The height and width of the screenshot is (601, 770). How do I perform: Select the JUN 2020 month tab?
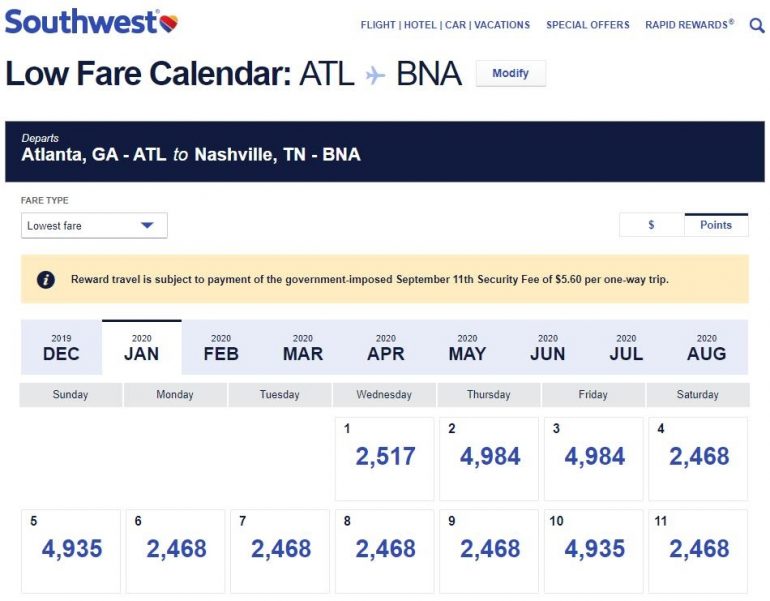pyautogui.click(x=547, y=348)
